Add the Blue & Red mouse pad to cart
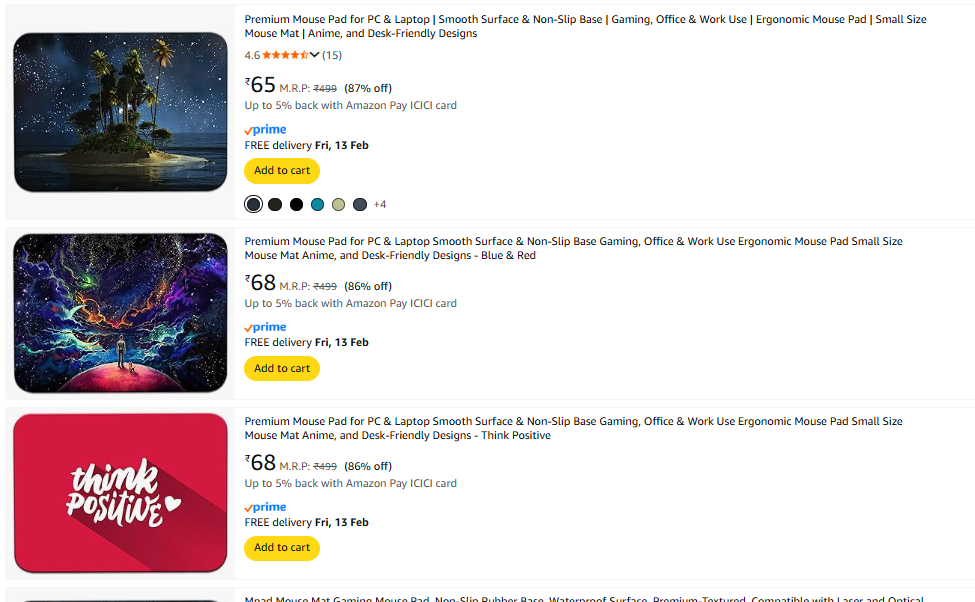Viewport: 975px width, 602px height. tap(282, 369)
